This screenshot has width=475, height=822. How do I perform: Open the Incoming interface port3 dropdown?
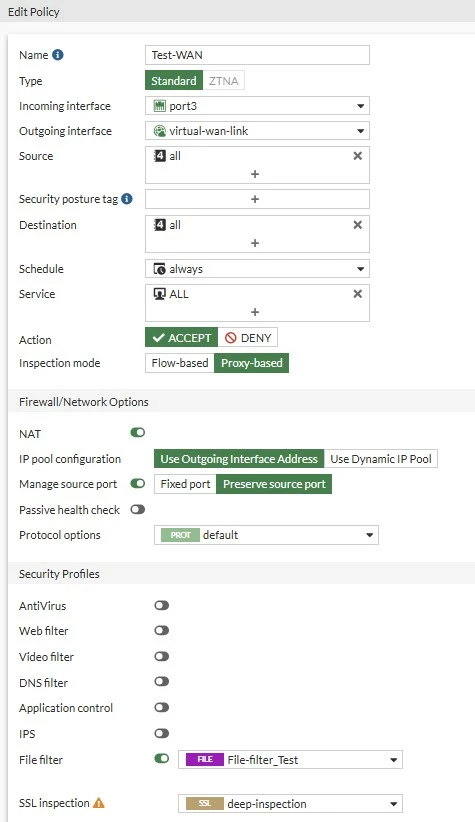click(x=257, y=106)
